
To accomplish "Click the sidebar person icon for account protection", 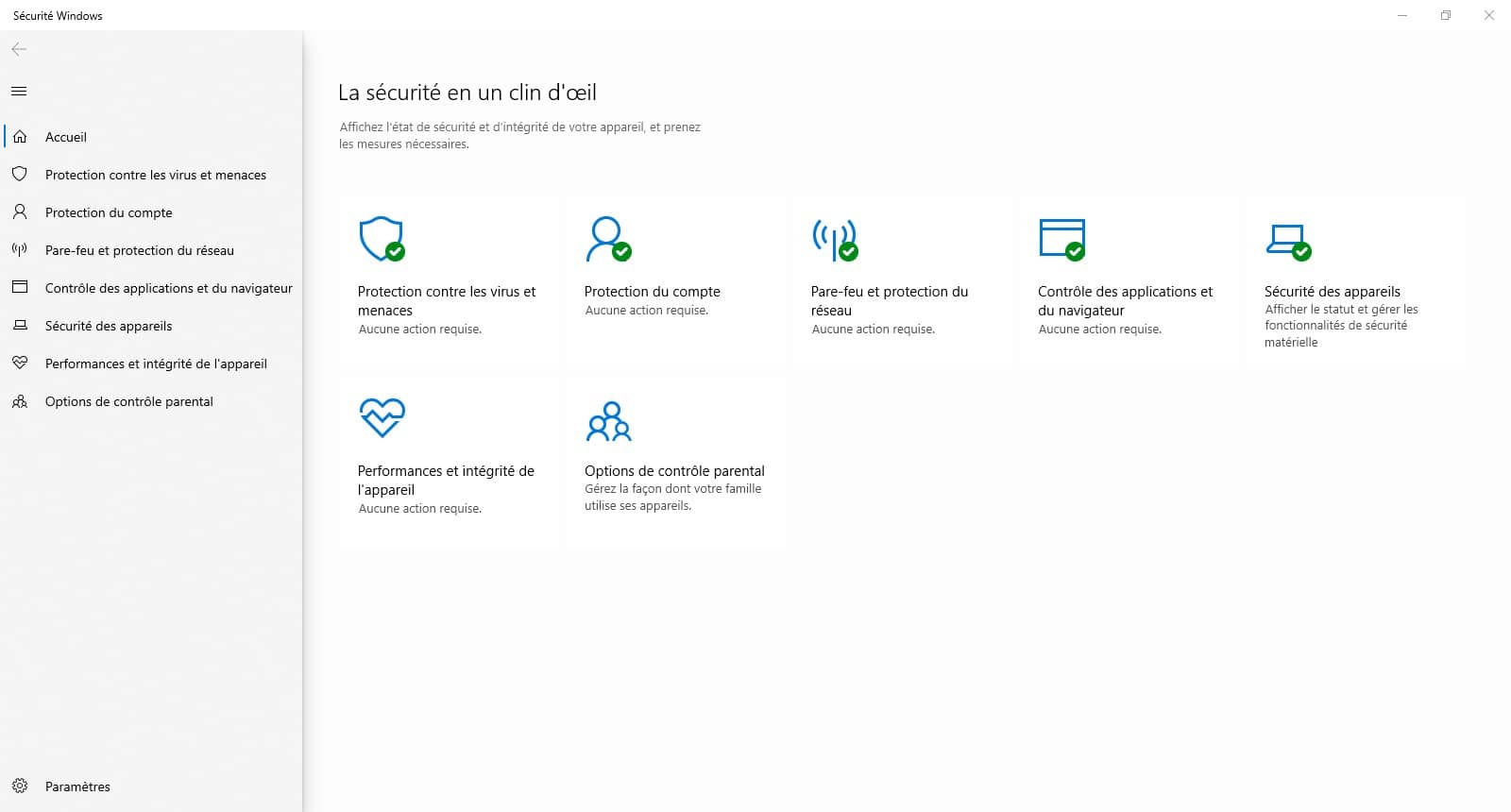I will coord(20,212).
